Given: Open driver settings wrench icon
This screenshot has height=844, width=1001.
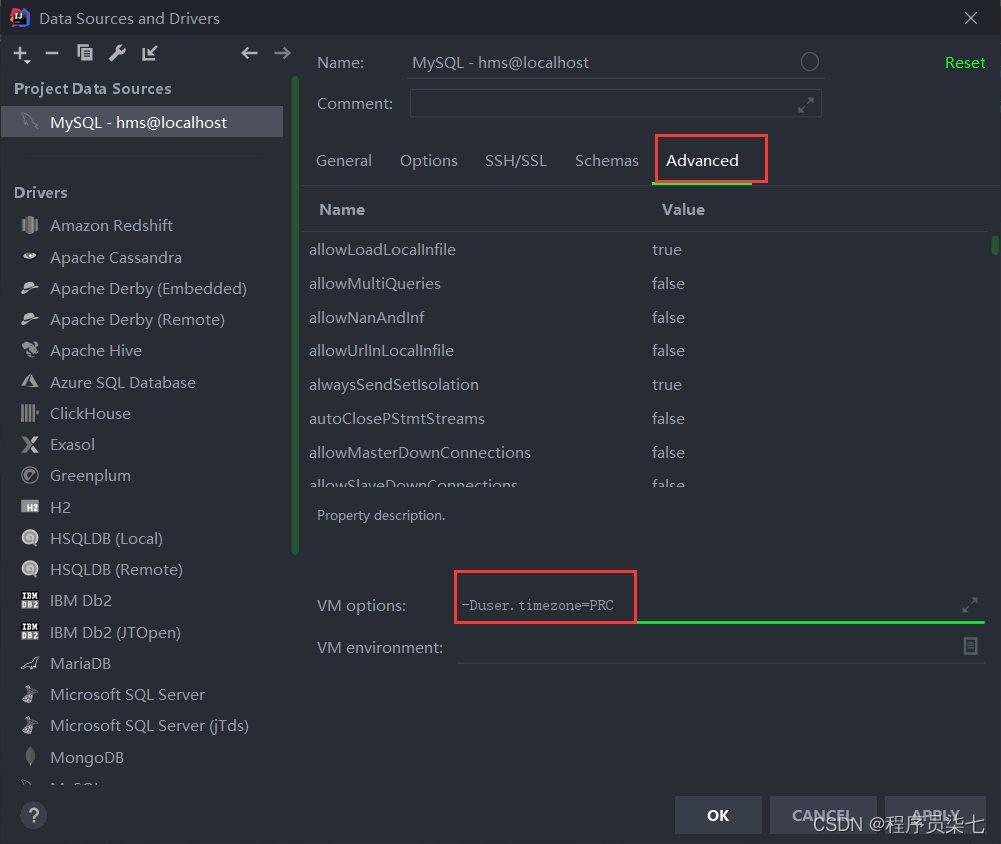Looking at the screenshot, I should 117,53.
